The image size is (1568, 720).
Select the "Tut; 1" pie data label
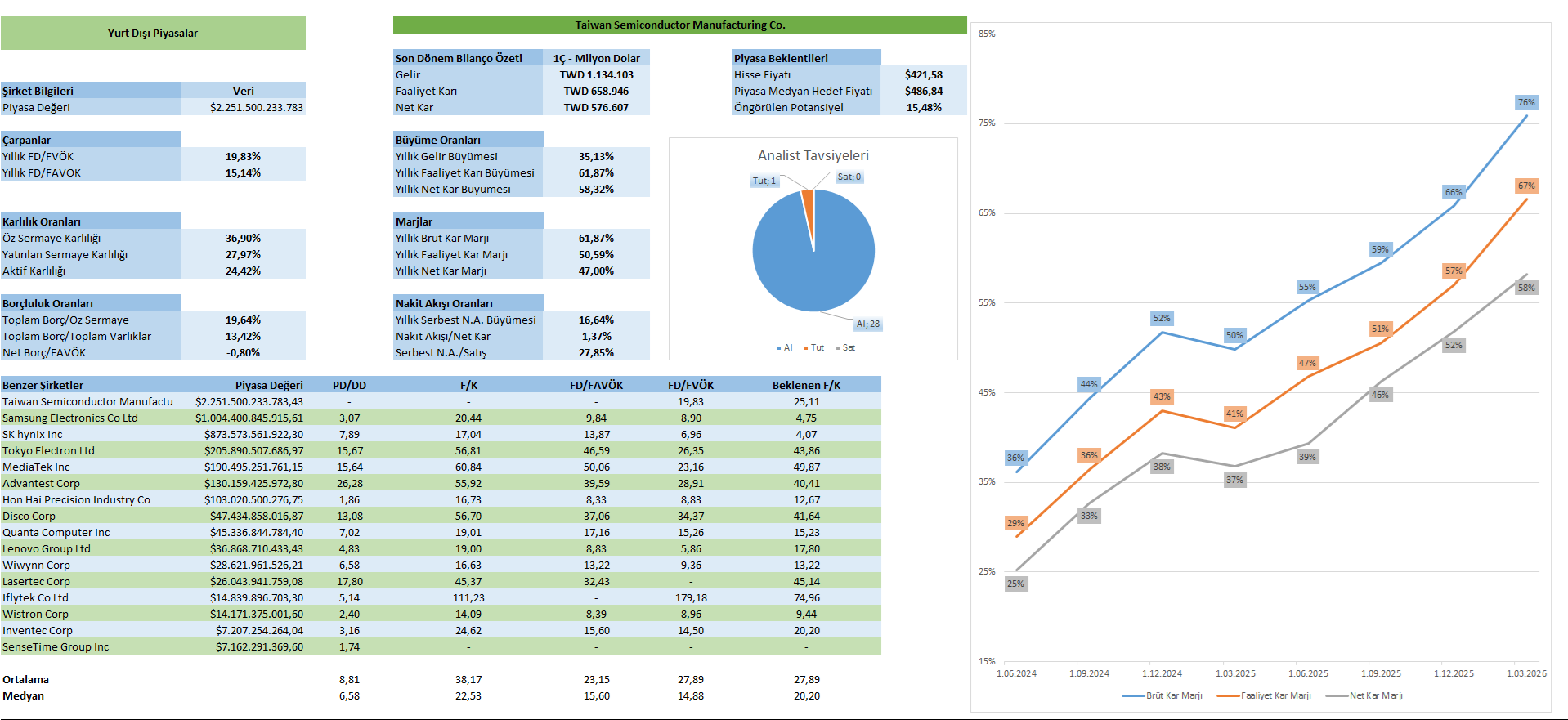pos(764,181)
